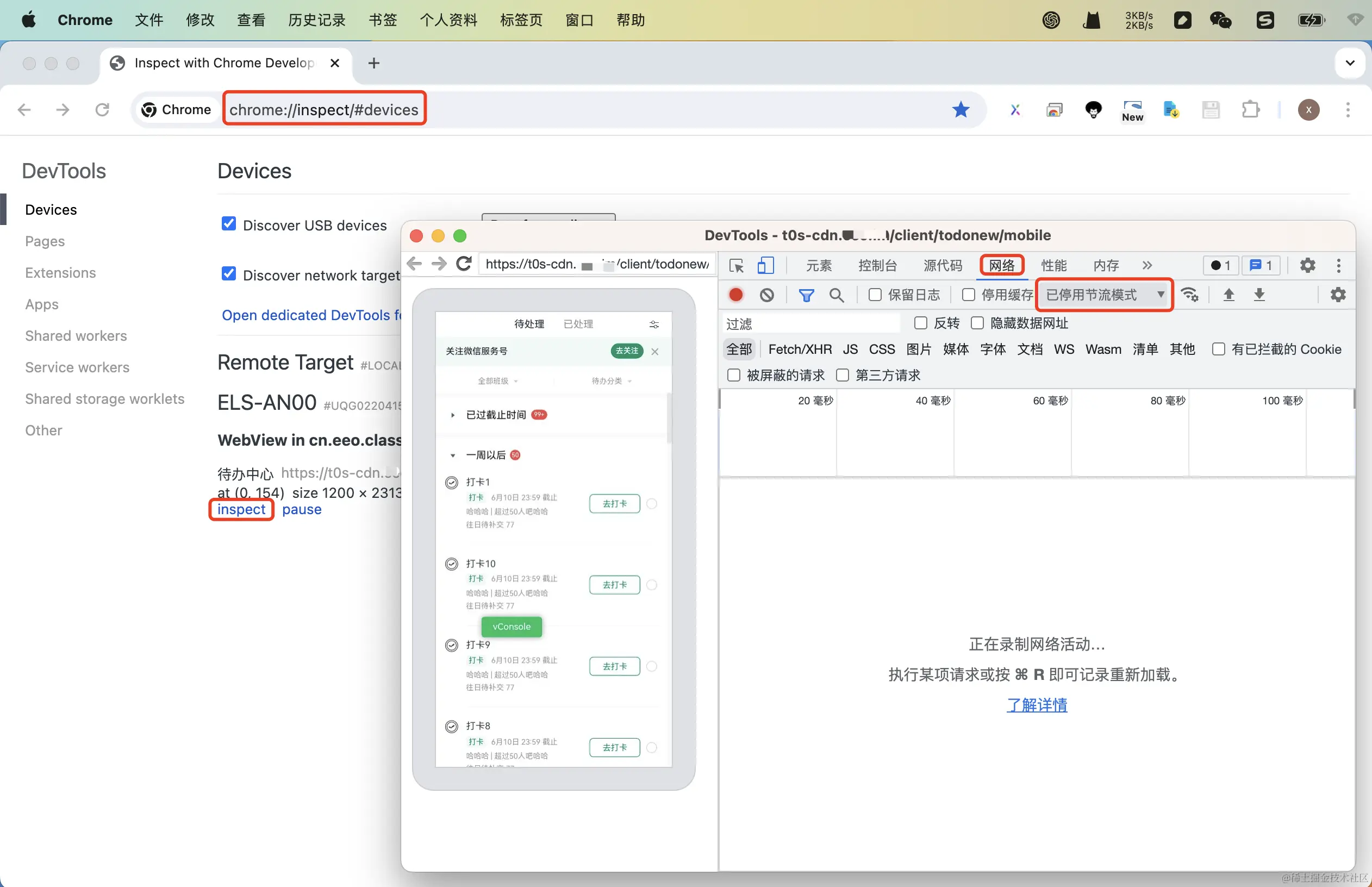Click the 过滤 filter input field
Viewport: 1372px width, 887px height.
pyautogui.click(x=812, y=324)
